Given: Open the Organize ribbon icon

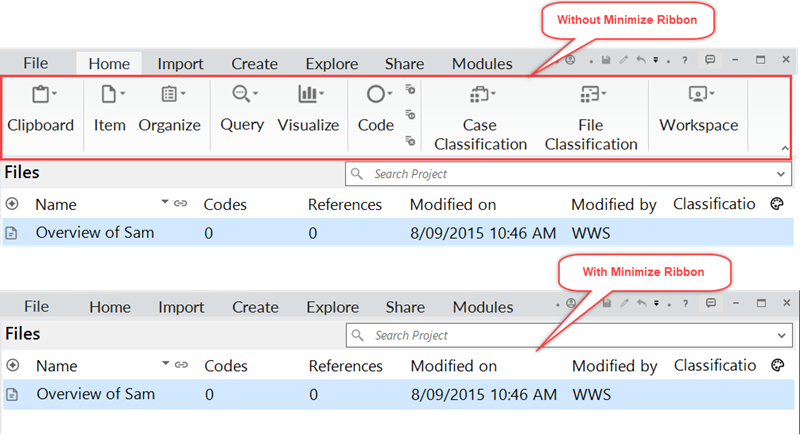Looking at the screenshot, I should 169,94.
